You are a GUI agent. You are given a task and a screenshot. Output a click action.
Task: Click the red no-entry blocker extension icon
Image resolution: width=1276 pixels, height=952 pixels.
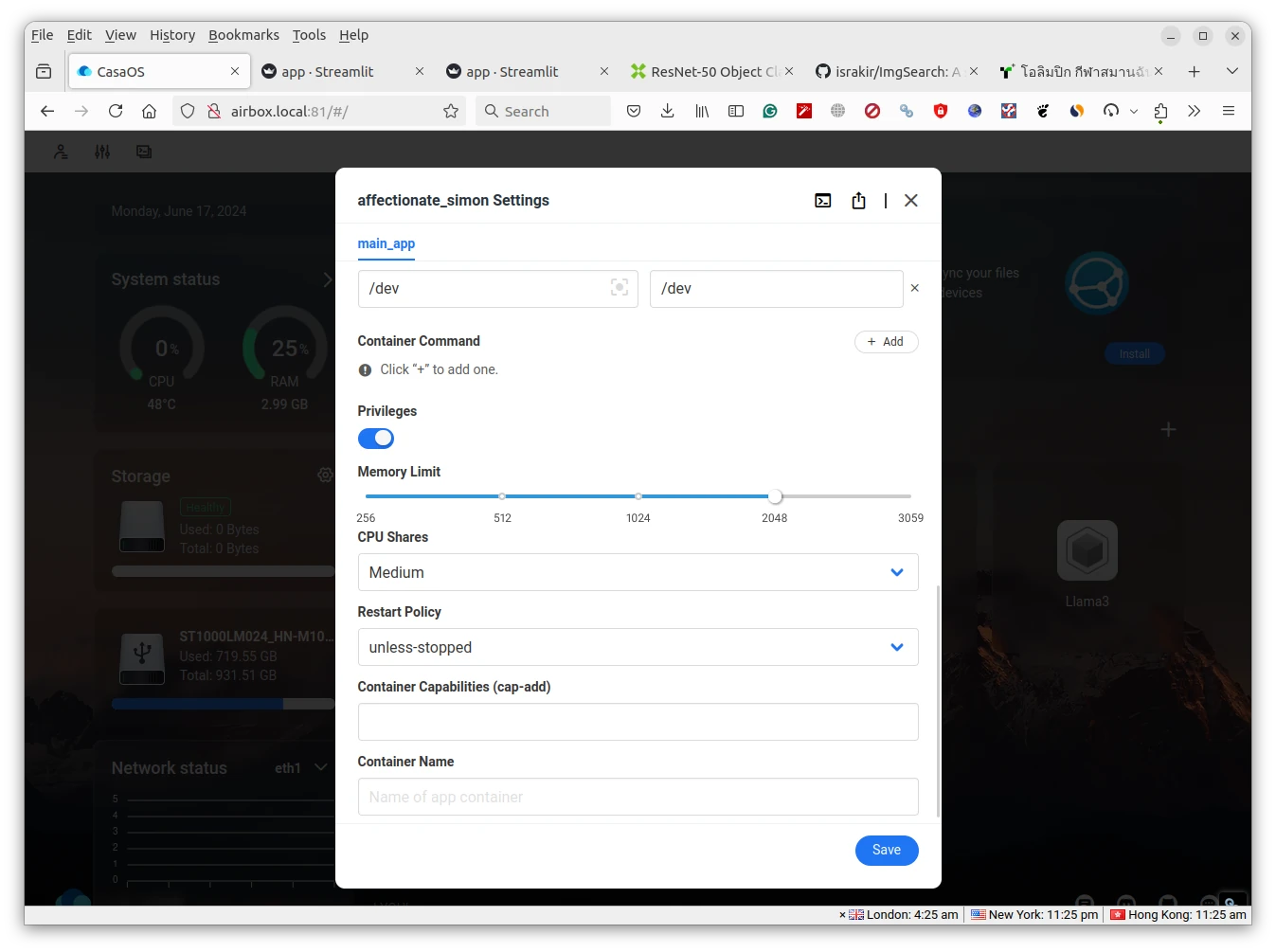(x=872, y=112)
